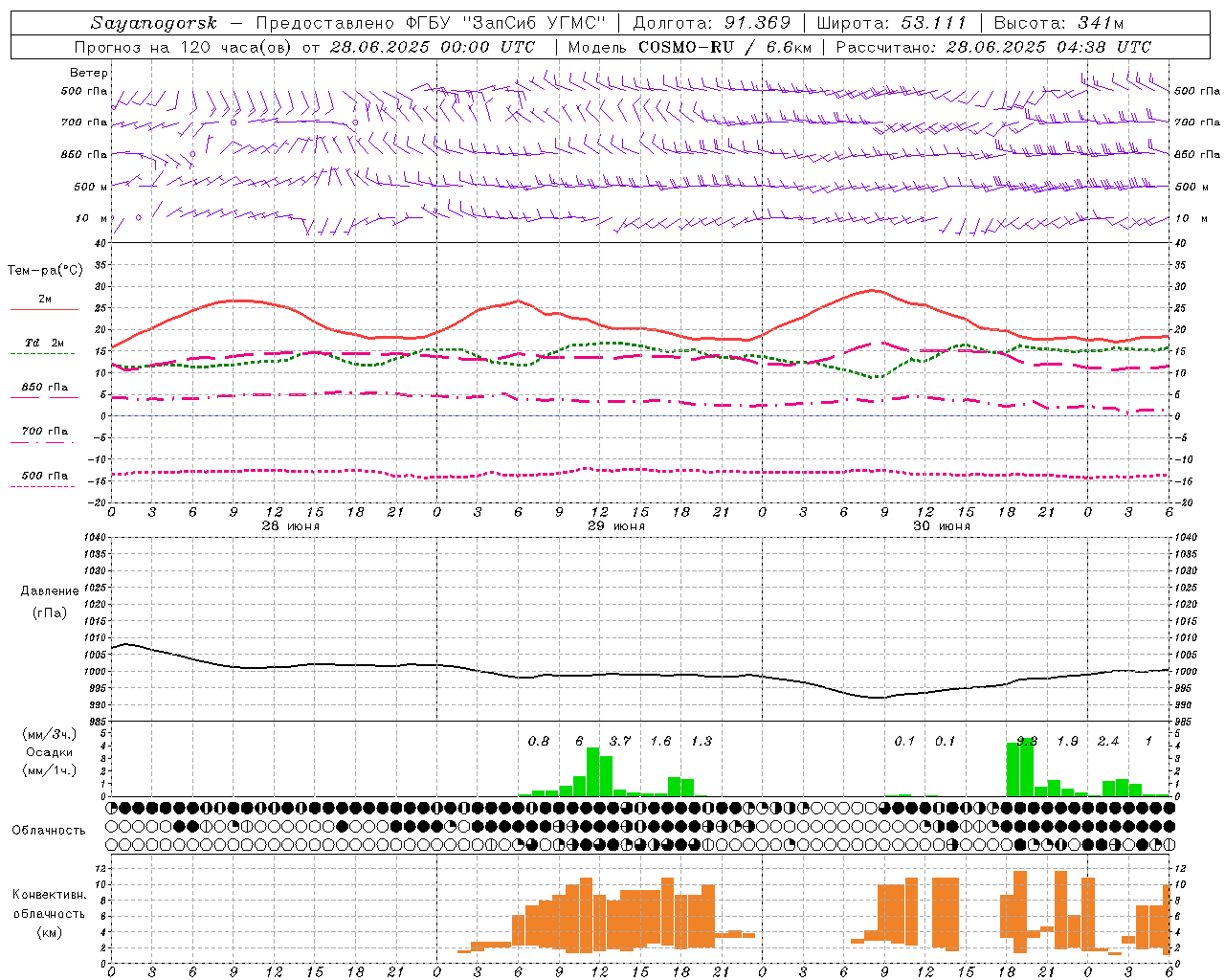Select the (мм/1ч.) precipitation unit label

(50, 770)
